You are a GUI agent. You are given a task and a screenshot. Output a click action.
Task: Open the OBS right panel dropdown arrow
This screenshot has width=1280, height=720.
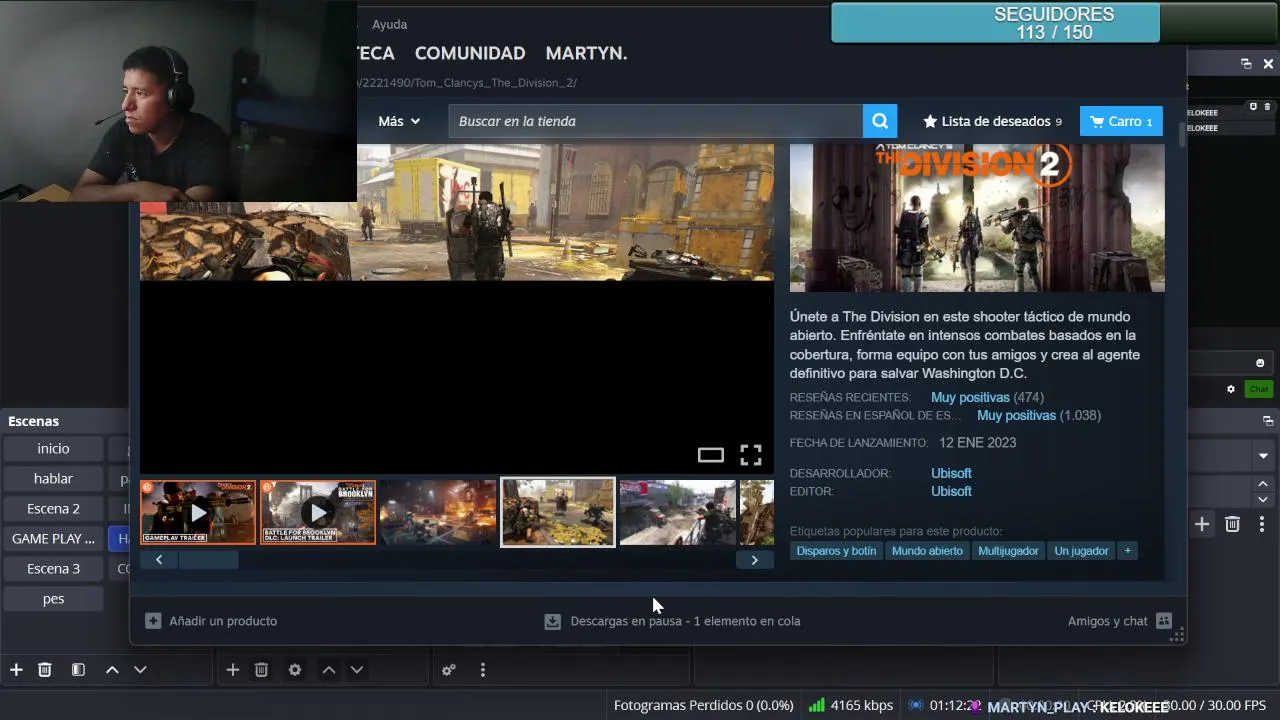1263,456
